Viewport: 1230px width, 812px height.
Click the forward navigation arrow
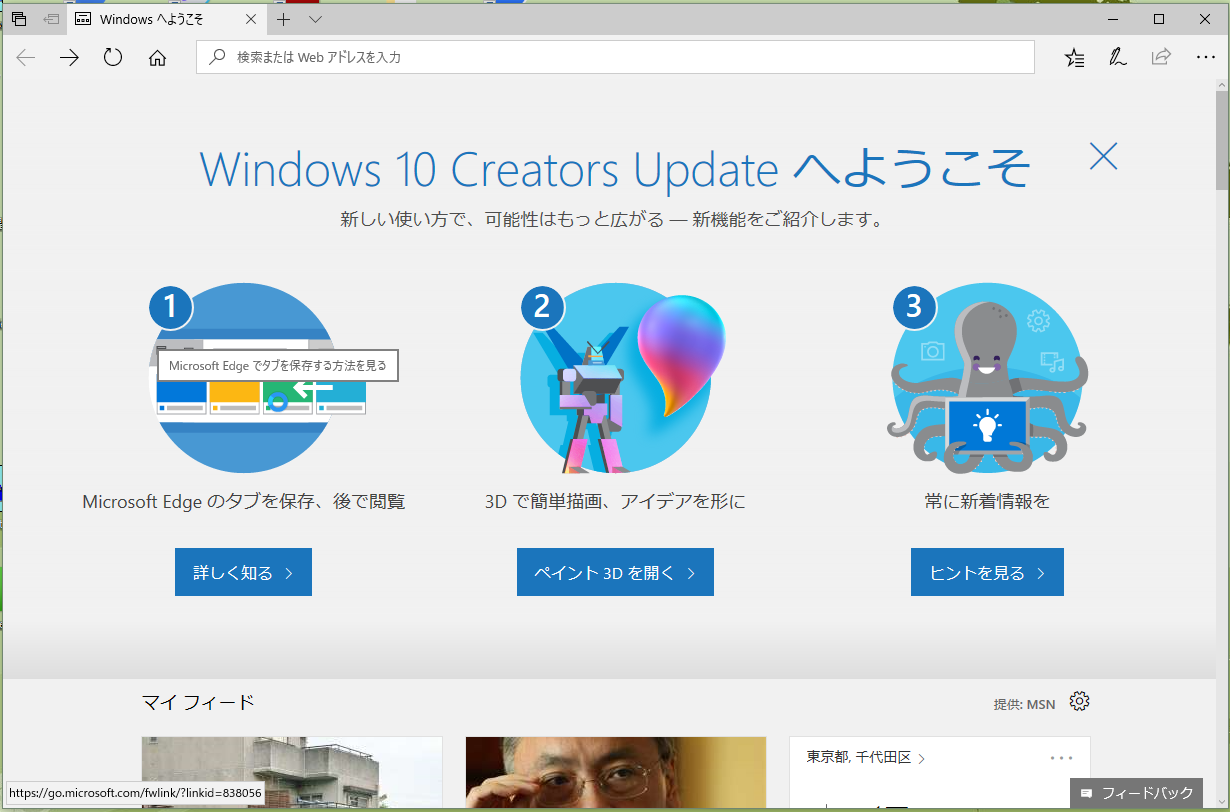point(69,58)
